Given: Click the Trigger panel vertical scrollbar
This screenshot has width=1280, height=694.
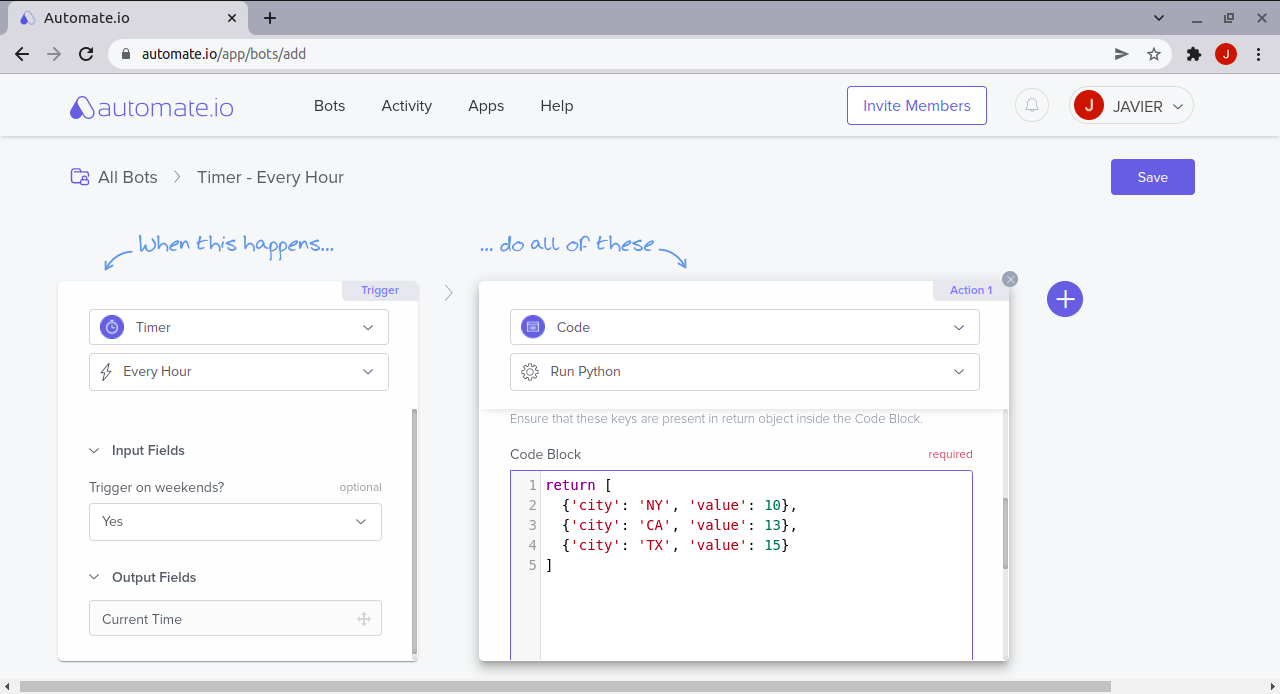Looking at the screenshot, I should [x=414, y=532].
